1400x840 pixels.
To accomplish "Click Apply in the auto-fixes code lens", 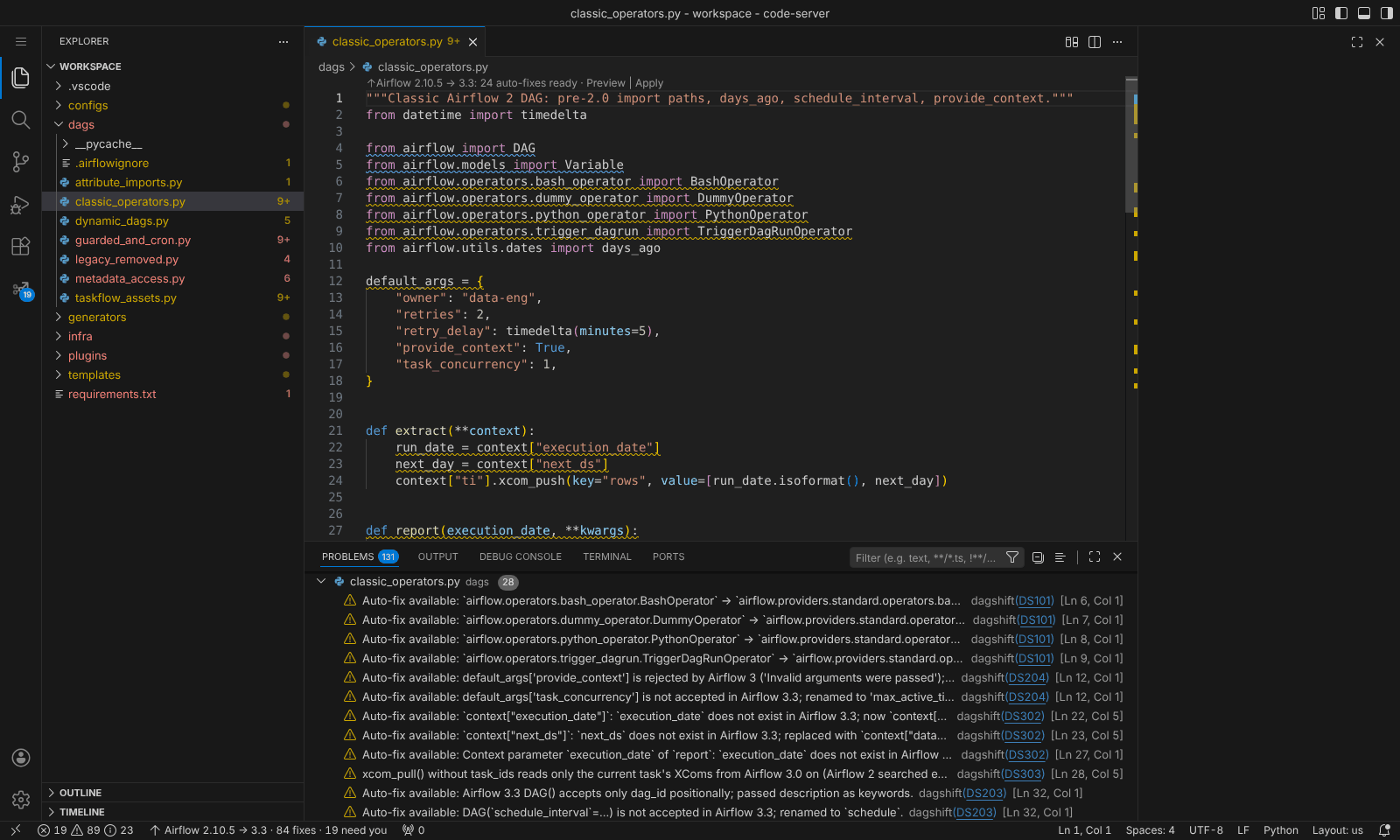I will click(x=649, y=83).
